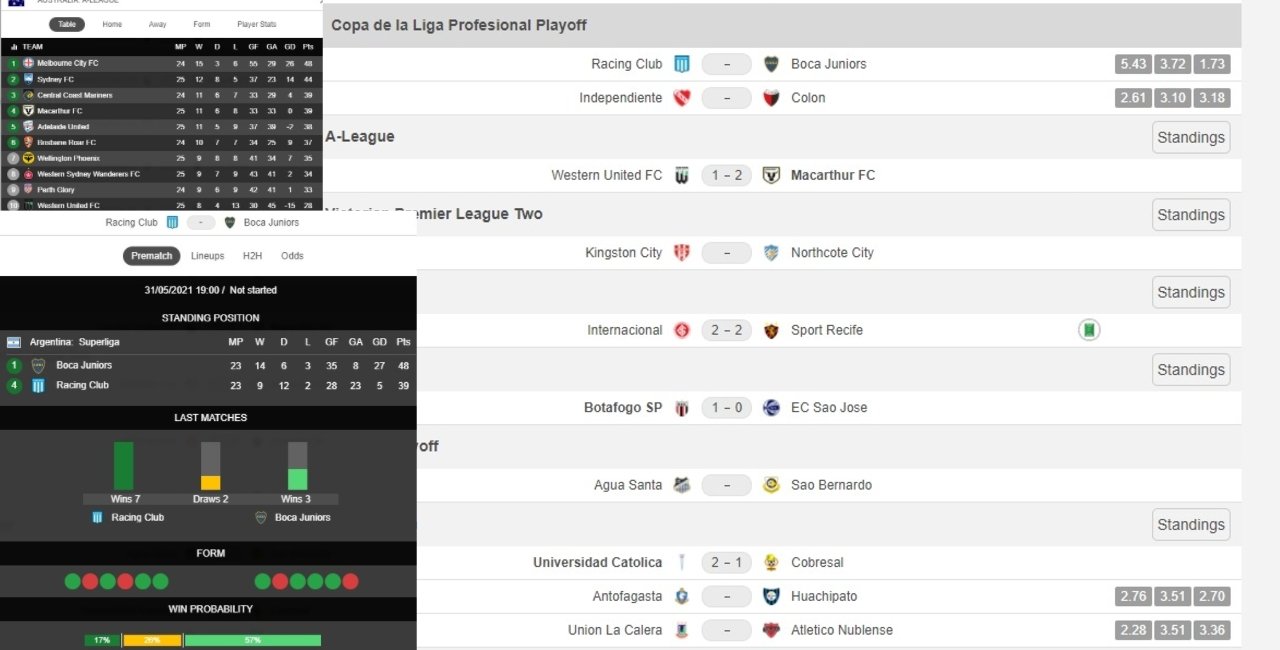The image size is (1280, 650).
Task: Click the Boca Juniors crest in playoff row
Action: coord(771,64)
